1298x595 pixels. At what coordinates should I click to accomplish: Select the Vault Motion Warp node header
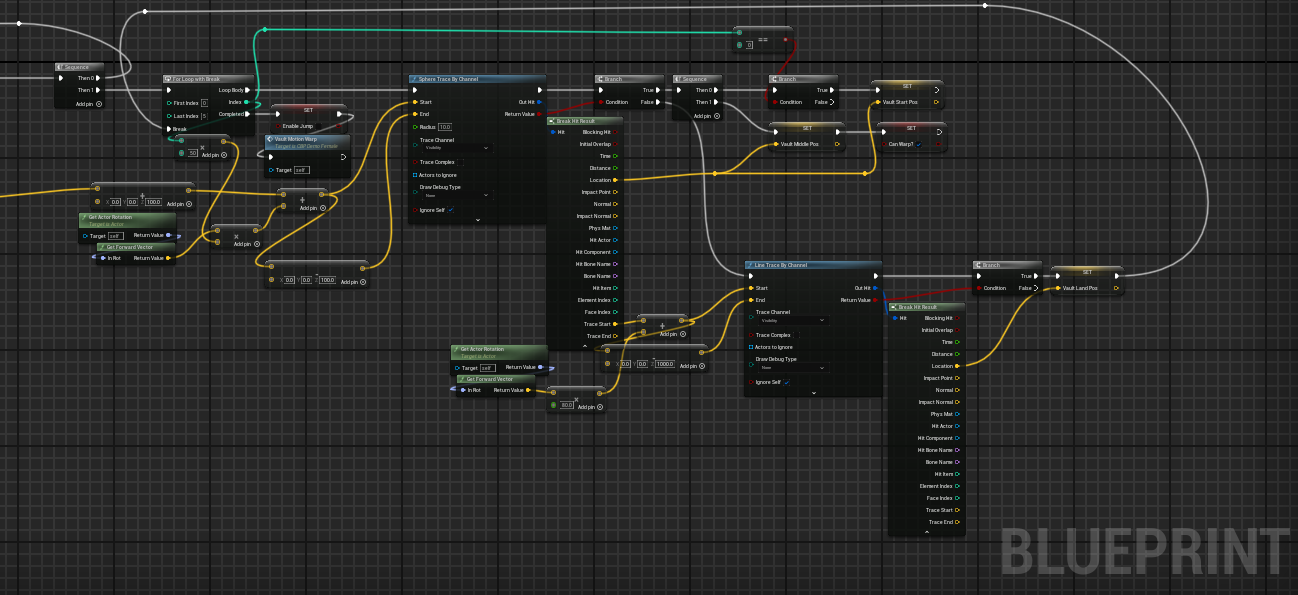pyautogui.click(x=296, y=140)
